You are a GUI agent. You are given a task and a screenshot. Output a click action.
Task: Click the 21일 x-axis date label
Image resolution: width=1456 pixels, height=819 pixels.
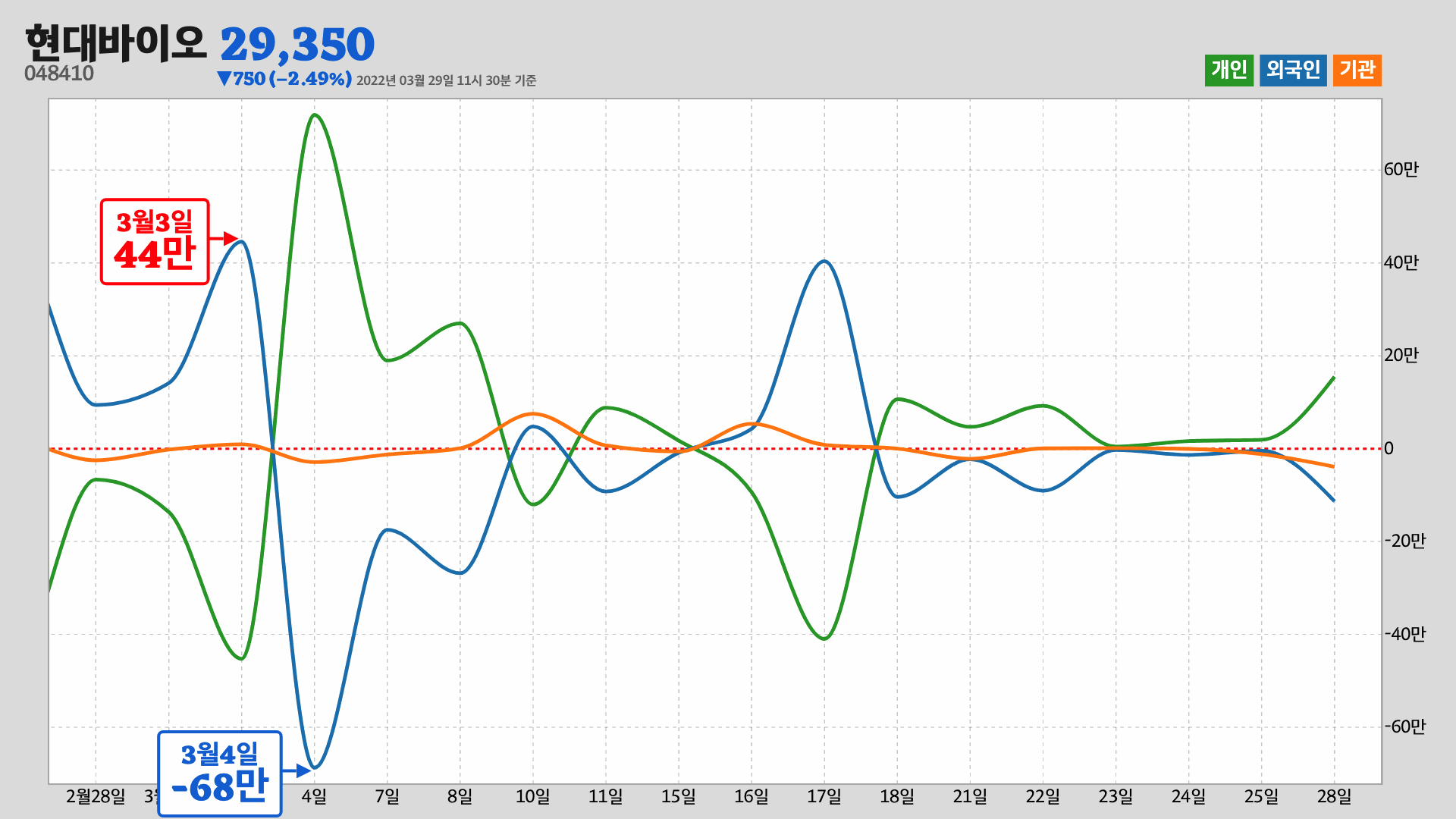pos(970,797)
